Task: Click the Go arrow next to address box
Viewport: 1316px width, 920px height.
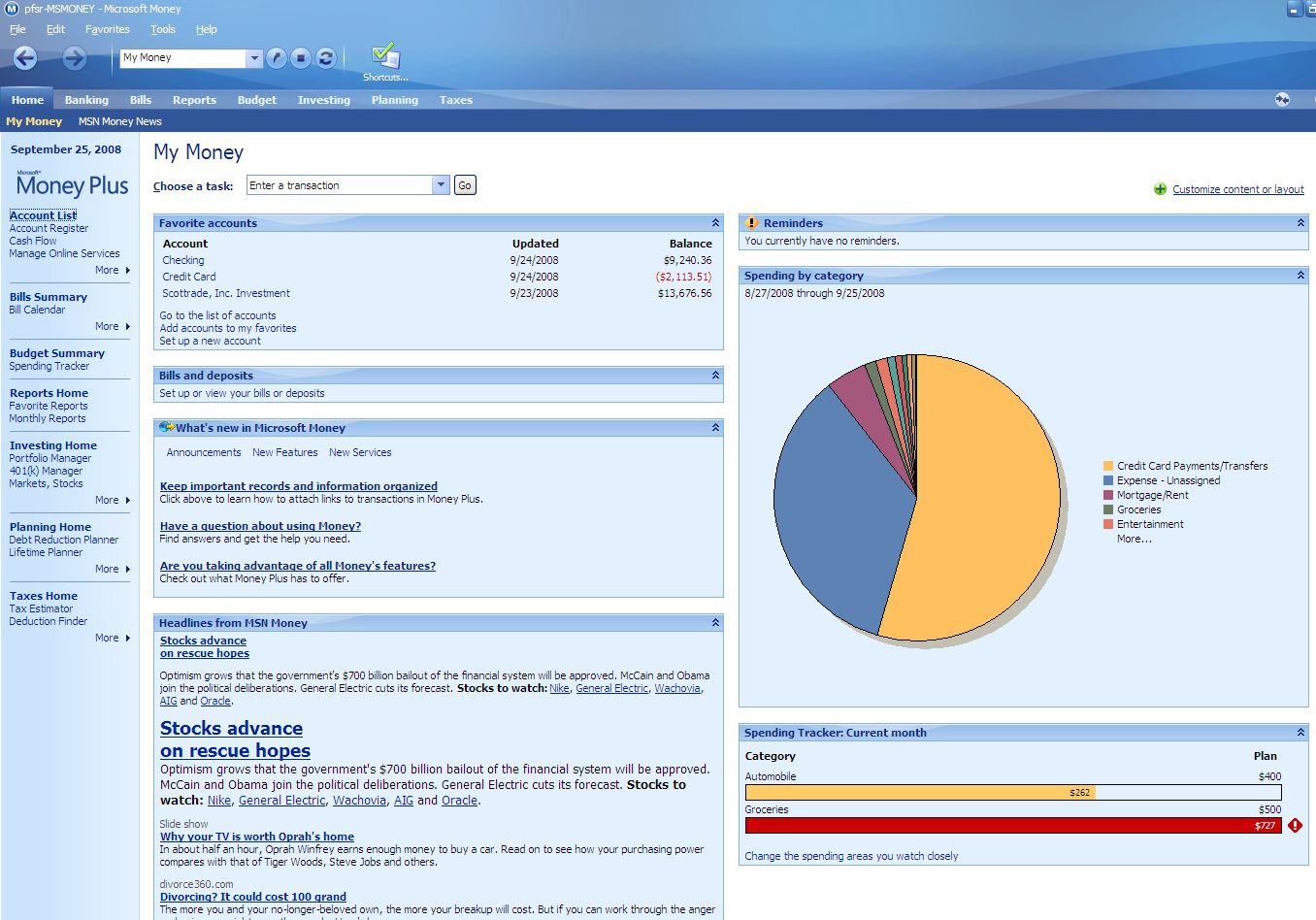Action: [x=277, y=58]
